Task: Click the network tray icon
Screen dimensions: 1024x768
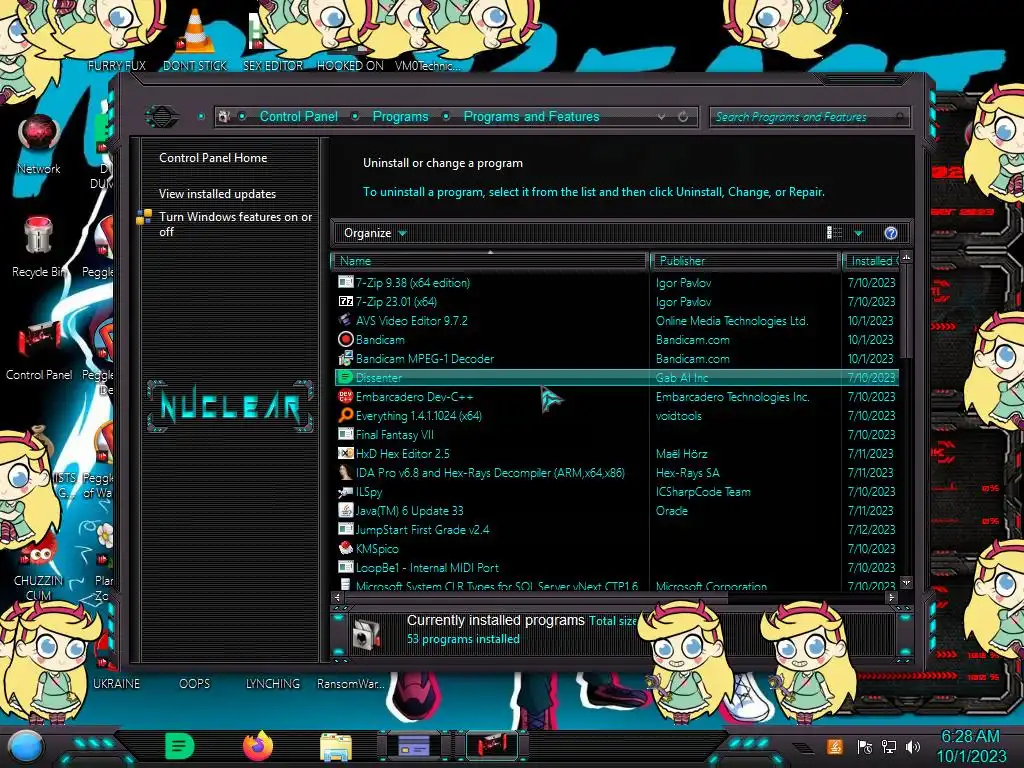Action: click(x=889, y=746)
